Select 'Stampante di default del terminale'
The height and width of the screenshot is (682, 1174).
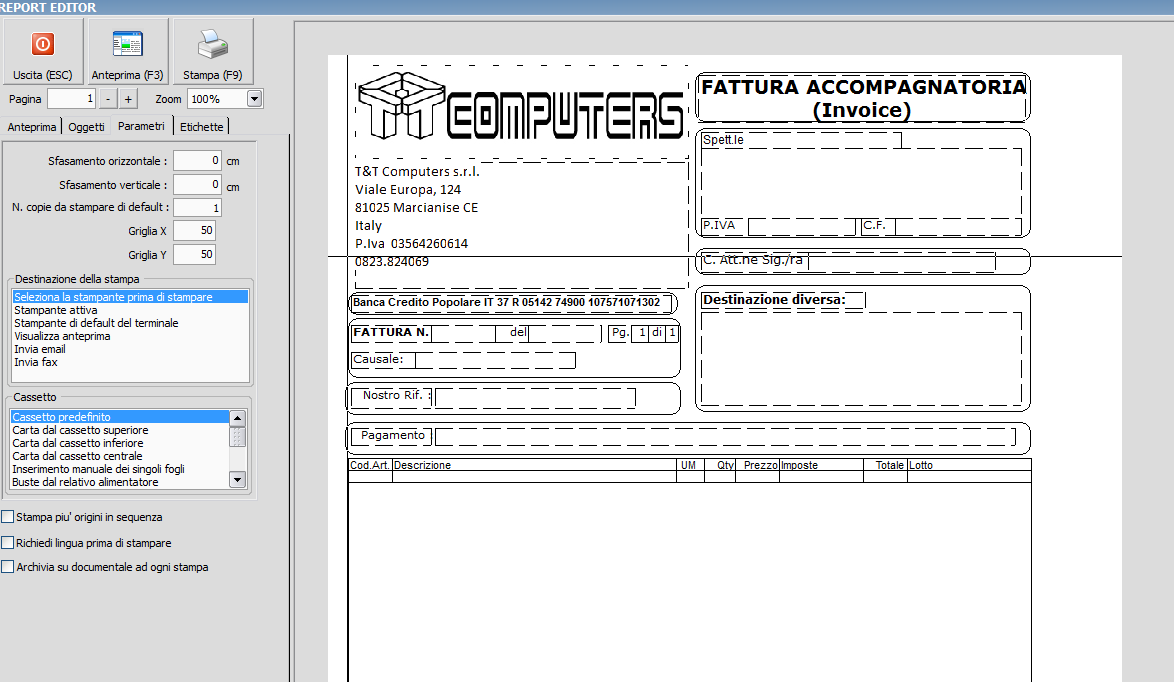[130, 323]
